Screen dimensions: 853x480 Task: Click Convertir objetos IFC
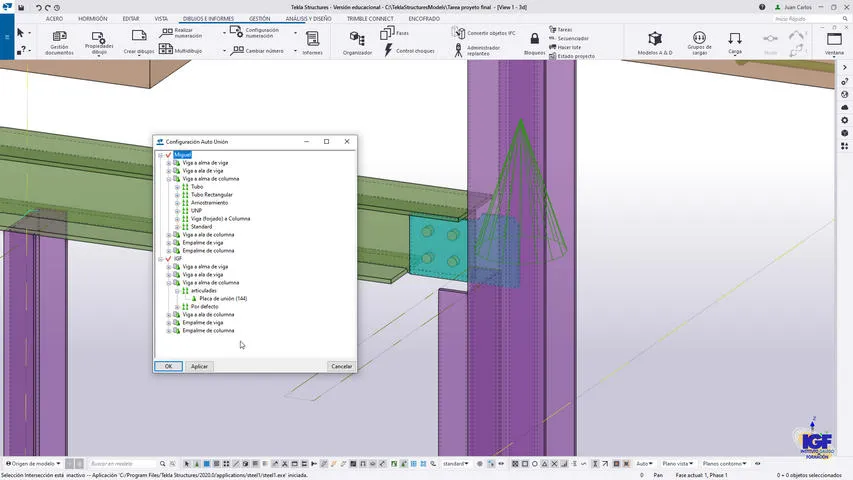click(x=484, y=33)
